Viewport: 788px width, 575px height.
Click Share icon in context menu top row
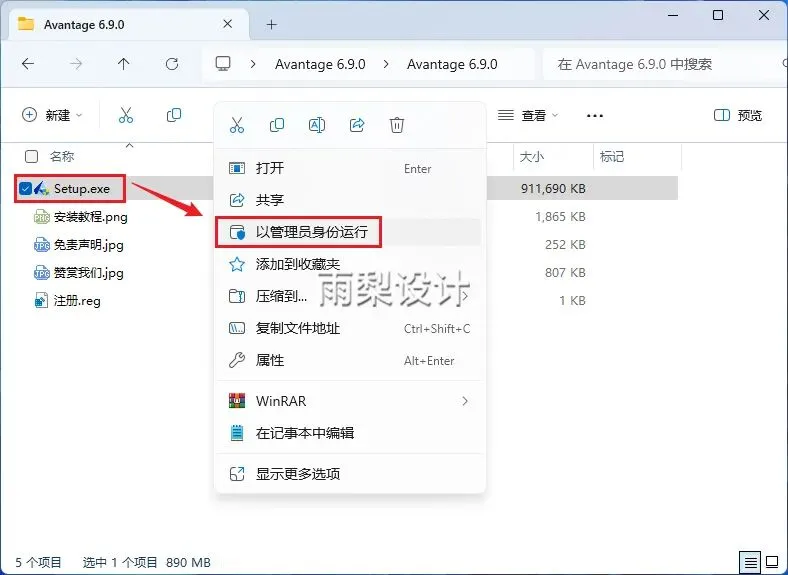pos(357,125)
